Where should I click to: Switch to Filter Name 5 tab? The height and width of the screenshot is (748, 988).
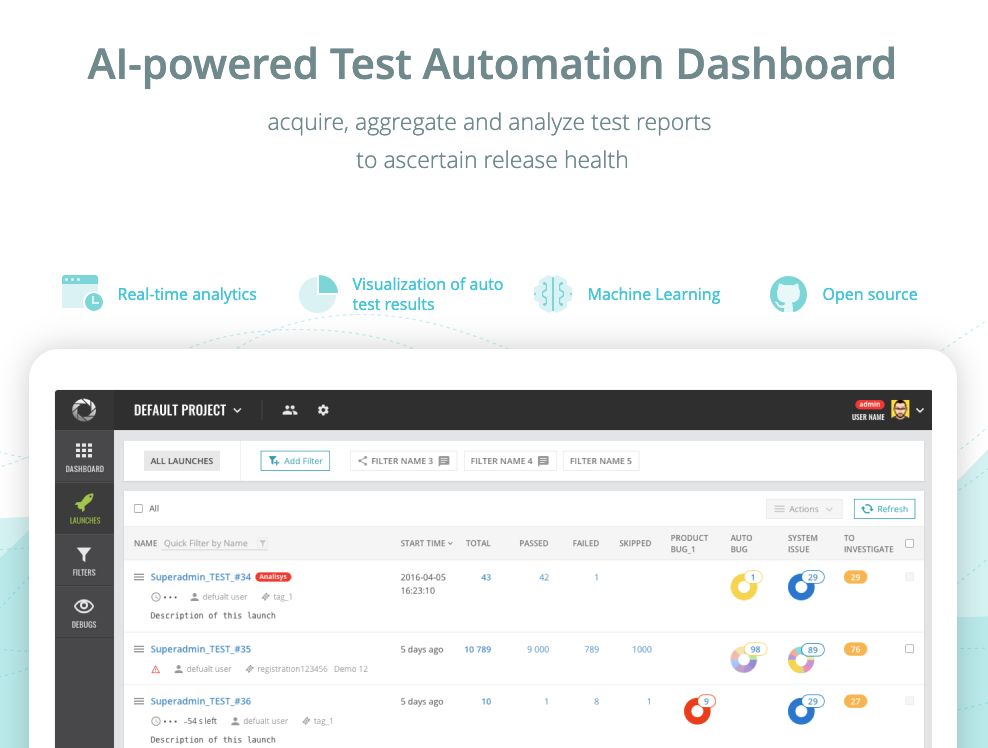click(x=600, y=461)
